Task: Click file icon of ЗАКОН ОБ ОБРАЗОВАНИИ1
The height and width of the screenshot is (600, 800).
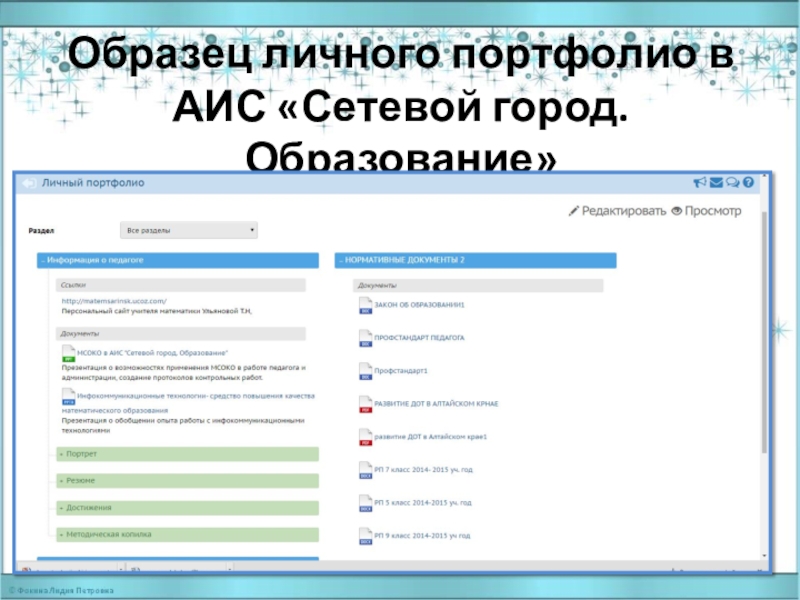Action: (365, 306)
